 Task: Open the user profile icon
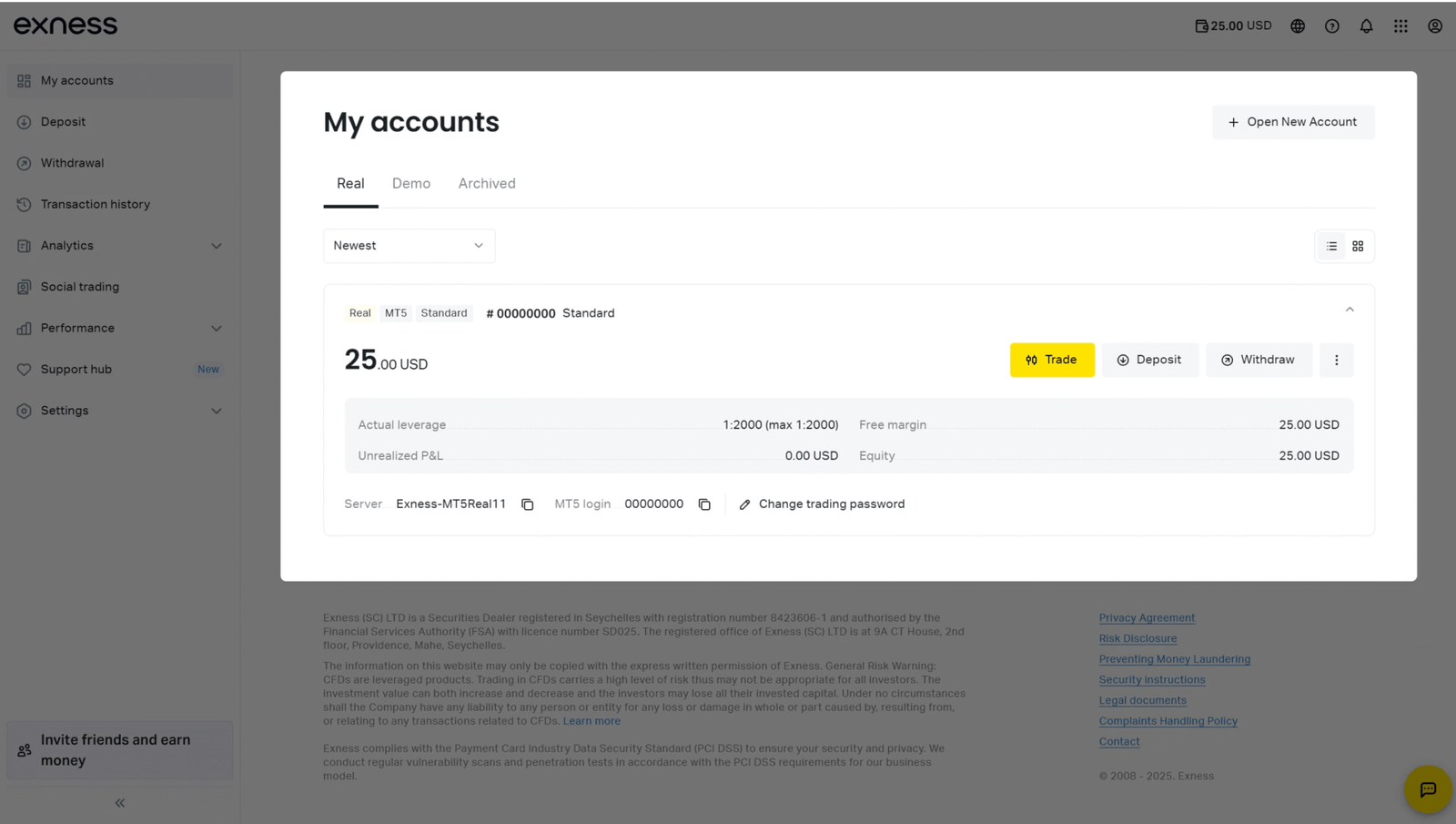1435,26
